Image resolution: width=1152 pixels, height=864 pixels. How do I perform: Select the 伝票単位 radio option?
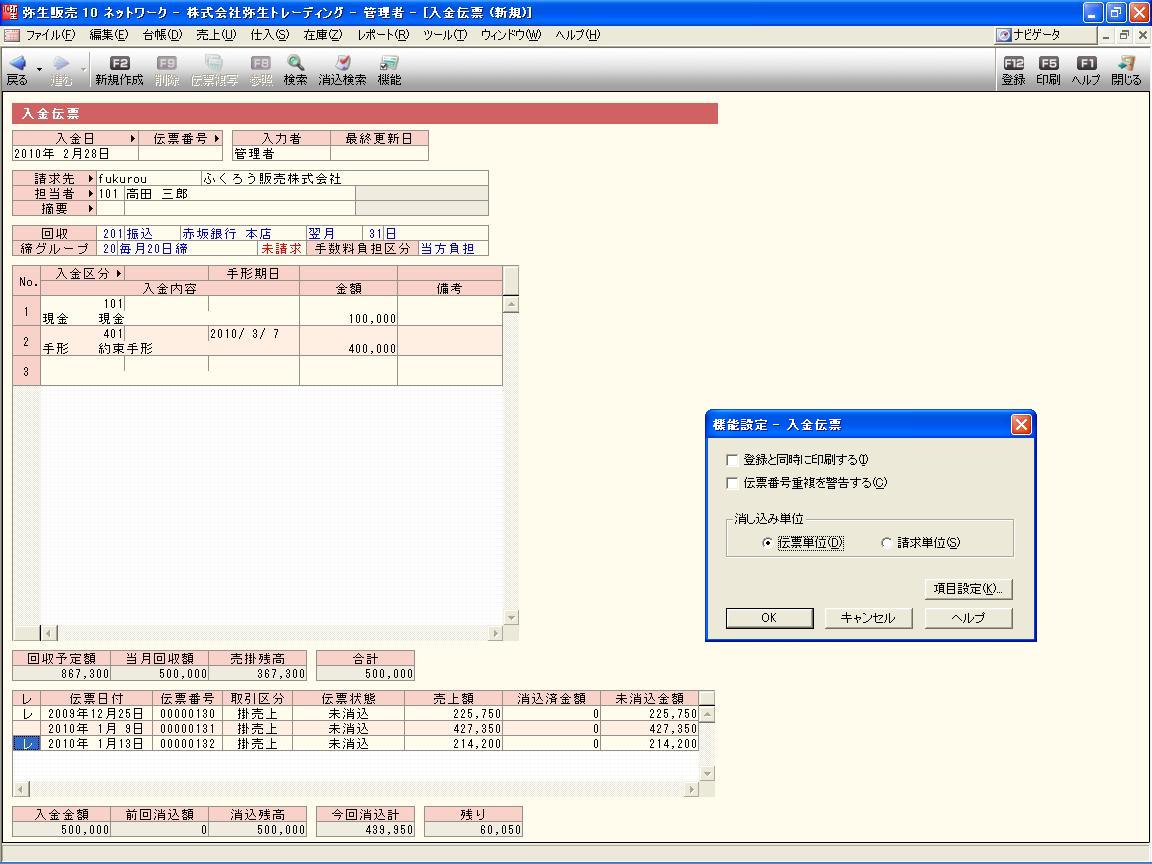pos(767,543)
